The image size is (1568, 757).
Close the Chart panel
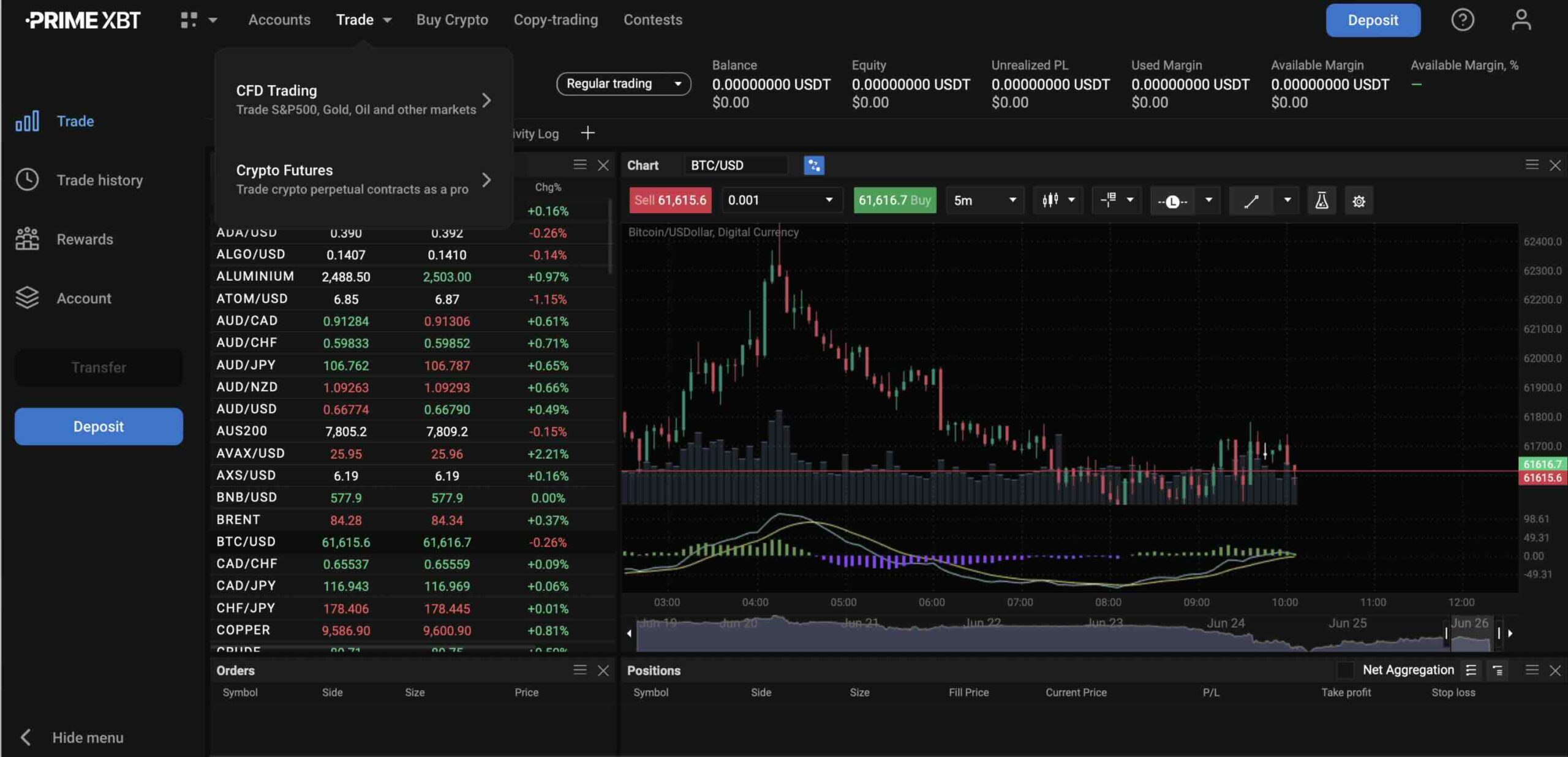click(x=1555, y=165)
